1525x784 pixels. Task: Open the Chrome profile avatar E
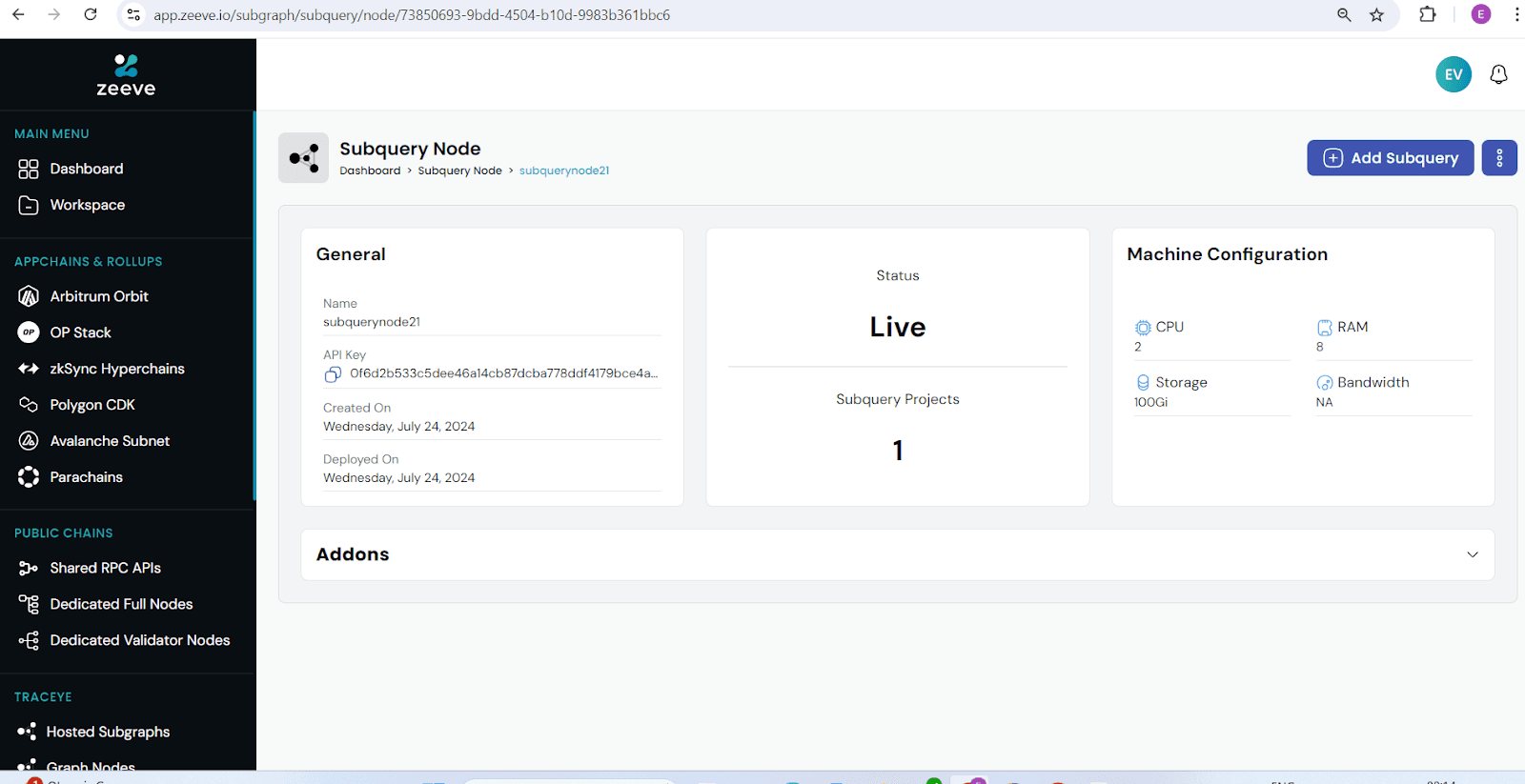tap(1481, 14)
